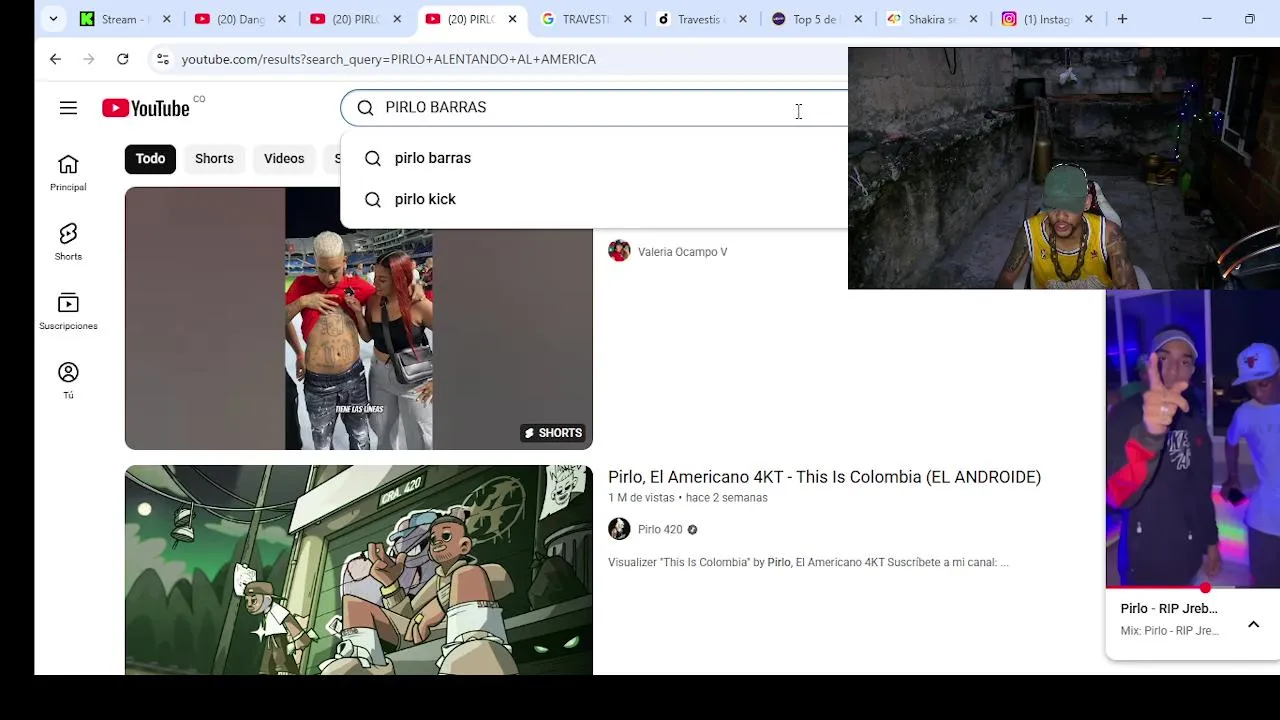This screenshot has width=1280, height=720.
Task: Go forward with the browser forward arrow
Action: [x=89, y=59]
